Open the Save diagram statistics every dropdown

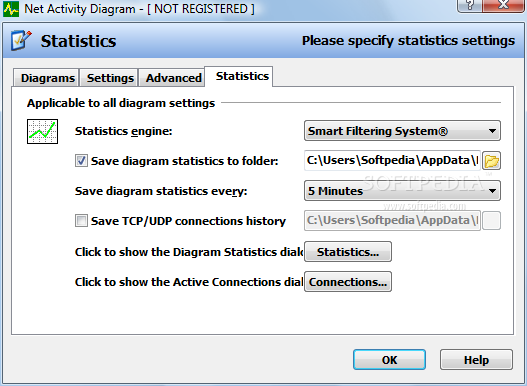click(x=402, y=191)
